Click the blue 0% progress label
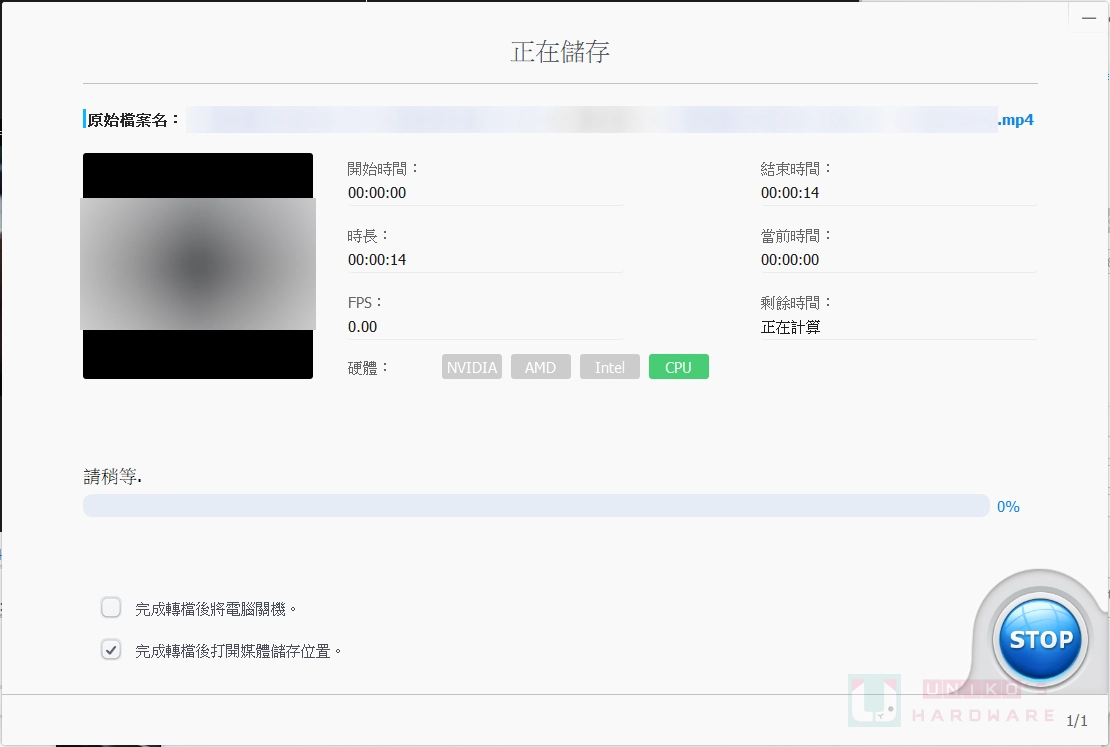Screen dimensions: 1110x747 point(1008,506)
